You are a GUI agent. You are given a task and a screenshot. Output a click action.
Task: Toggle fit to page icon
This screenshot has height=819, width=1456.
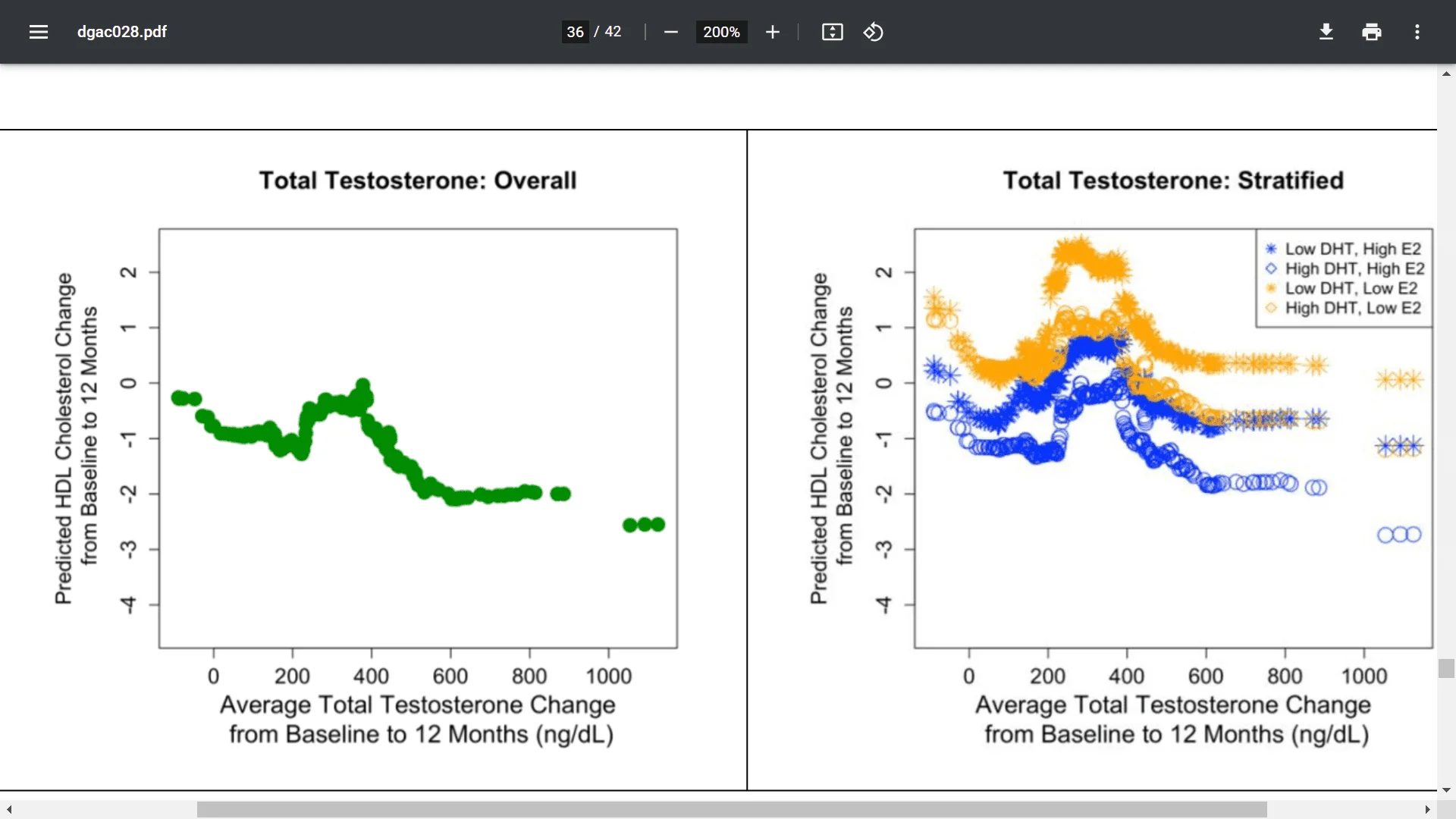(x=832, y=32)
